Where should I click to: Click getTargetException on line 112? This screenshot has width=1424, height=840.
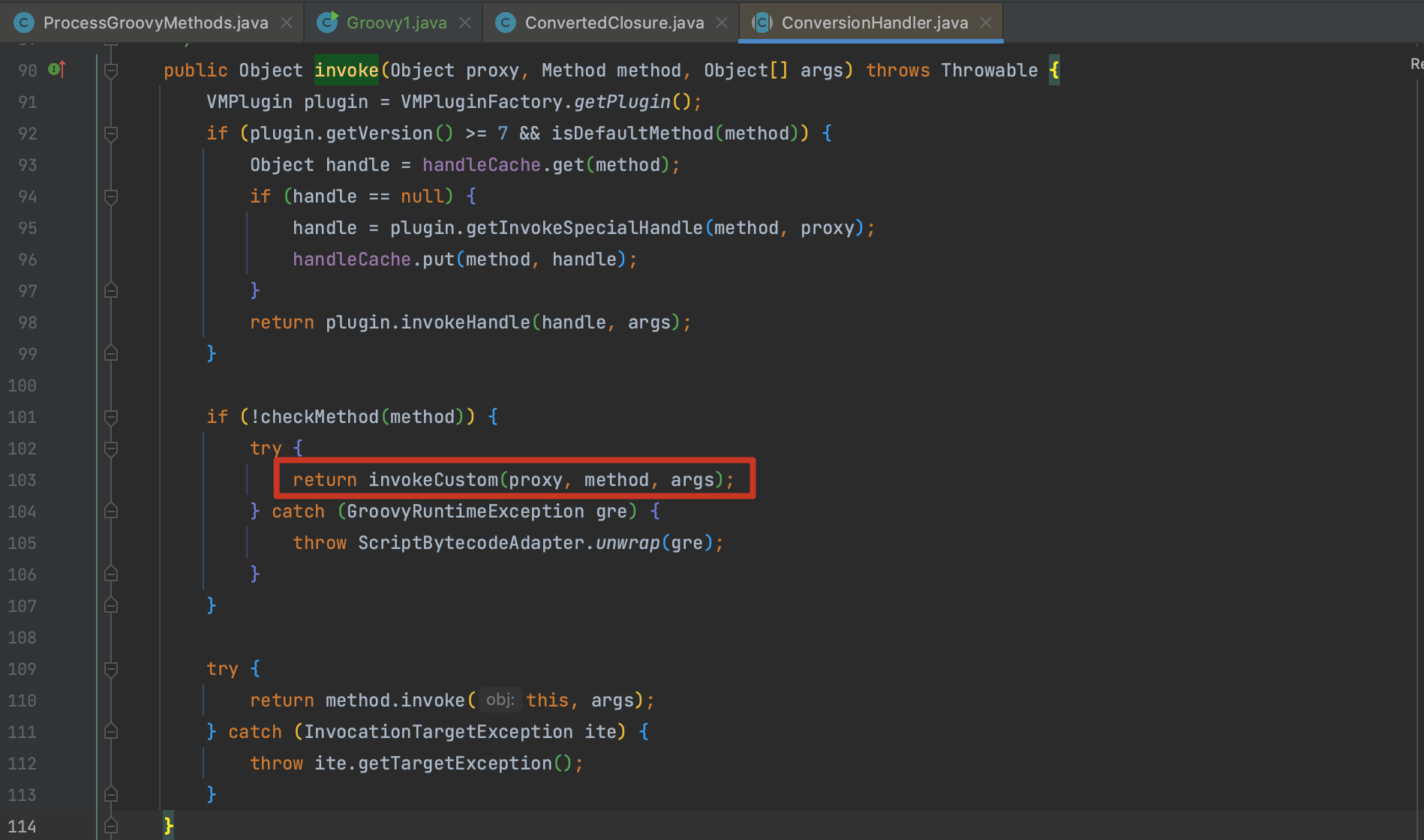(x=455, y=763)
